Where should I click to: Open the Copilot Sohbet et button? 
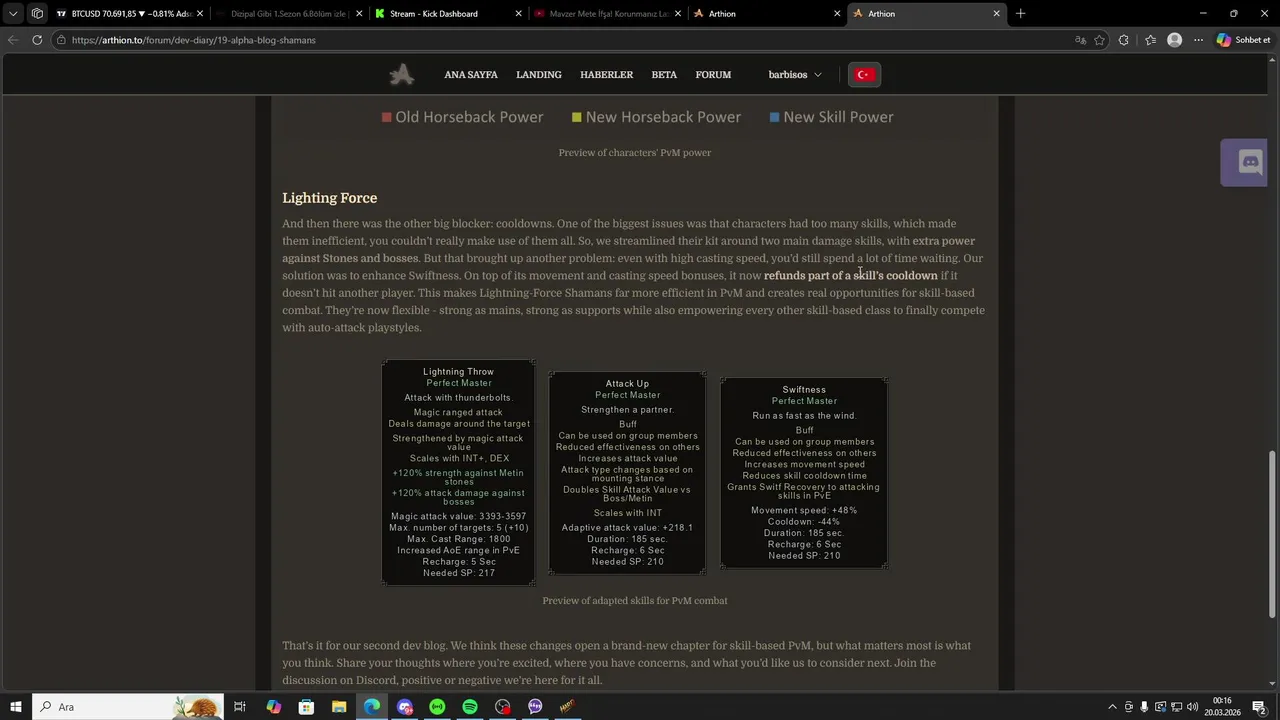(1243, 40)
